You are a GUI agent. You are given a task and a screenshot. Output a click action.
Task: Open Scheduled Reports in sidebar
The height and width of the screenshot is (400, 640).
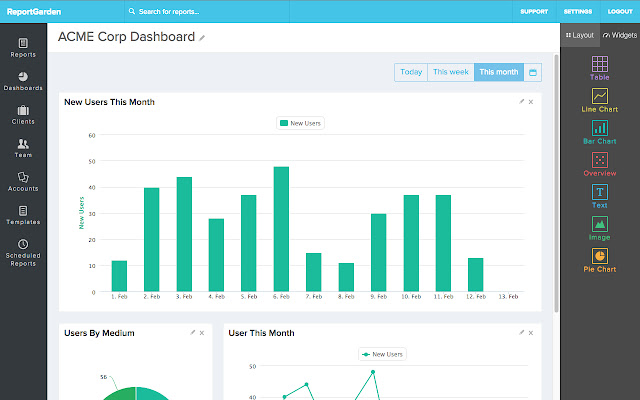tap(23, 250)
